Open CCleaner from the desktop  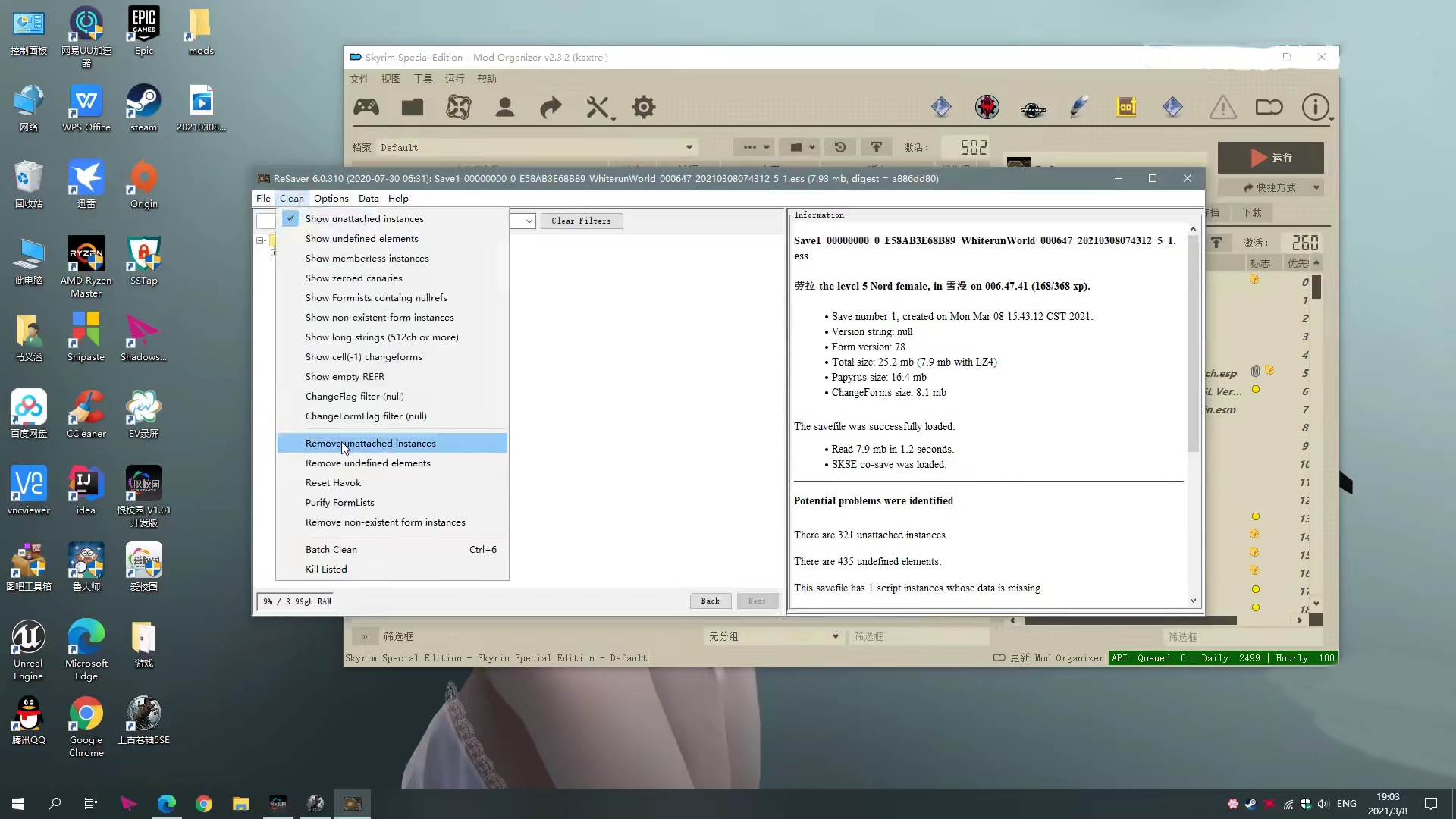click(86, 414)
